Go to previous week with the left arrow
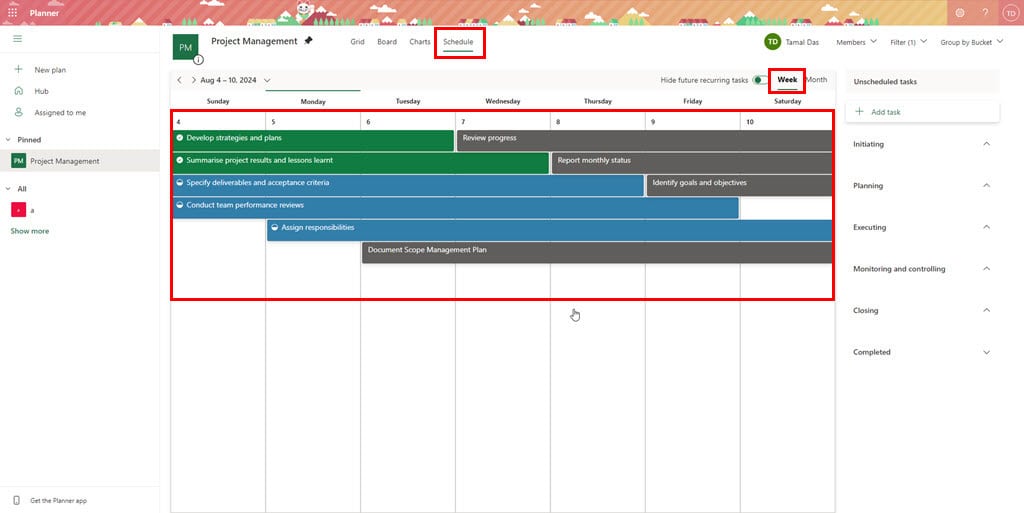This screenshot has width=1024, height=513. click(179, 80)
